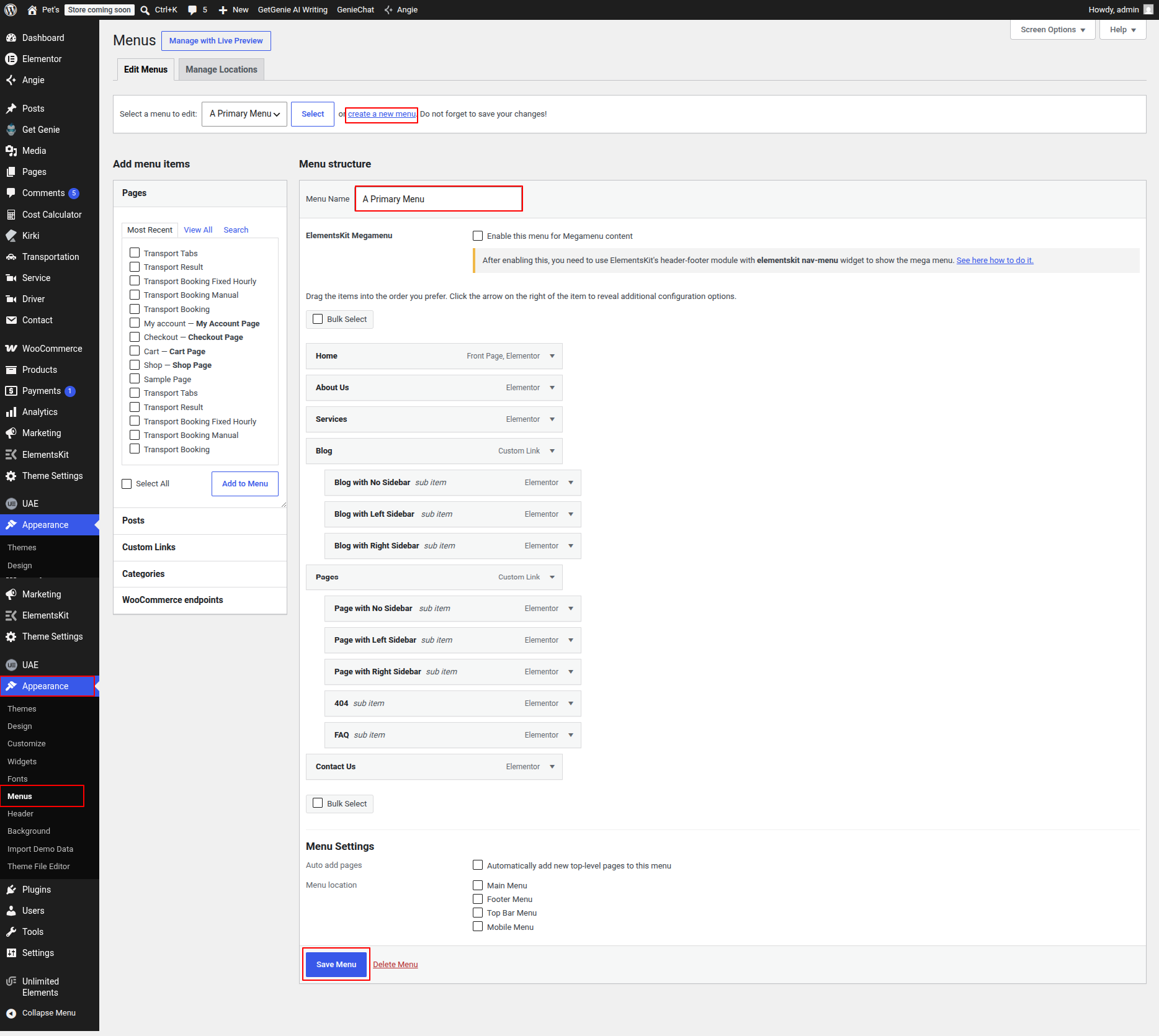The height and width of the screenshot is (1036, 1159).
Task: Enable this menu for Megamenu content
Action: [x=478, y=236]
